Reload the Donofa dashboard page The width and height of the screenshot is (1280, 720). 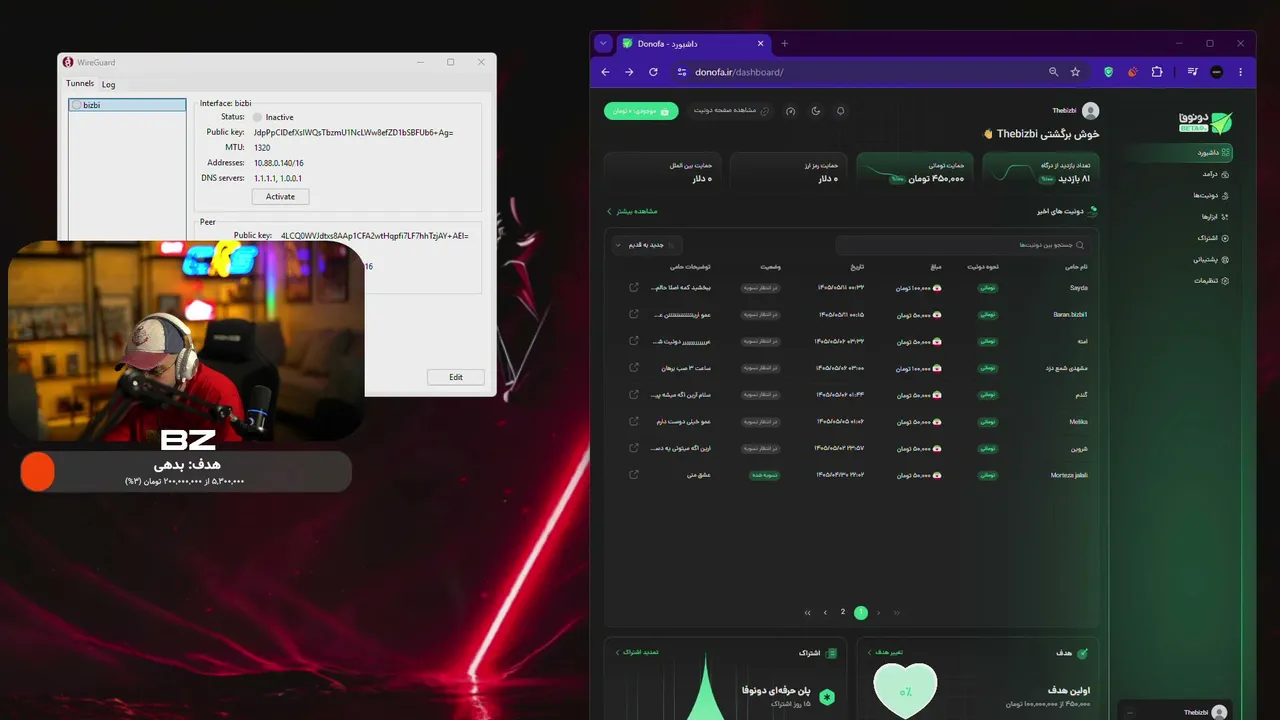coord(653,72)
